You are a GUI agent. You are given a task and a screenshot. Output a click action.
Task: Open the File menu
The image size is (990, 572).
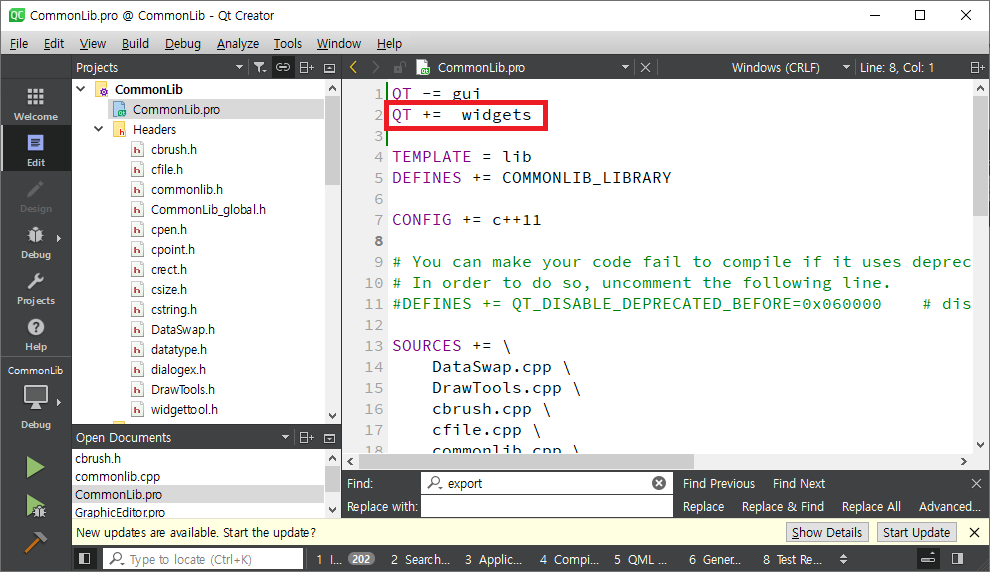click(19, 44)
